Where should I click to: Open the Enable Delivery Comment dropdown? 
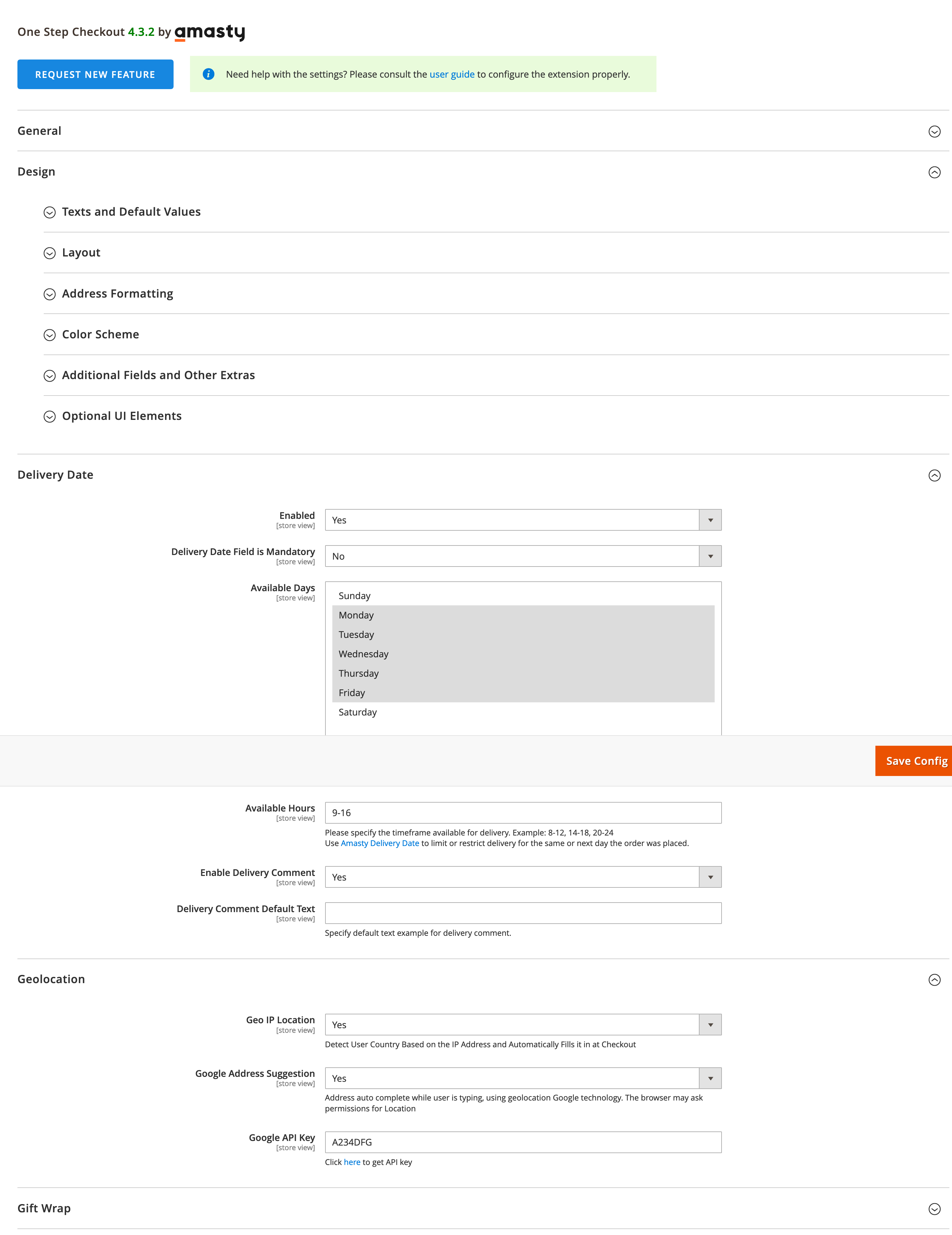coord(522,877)
